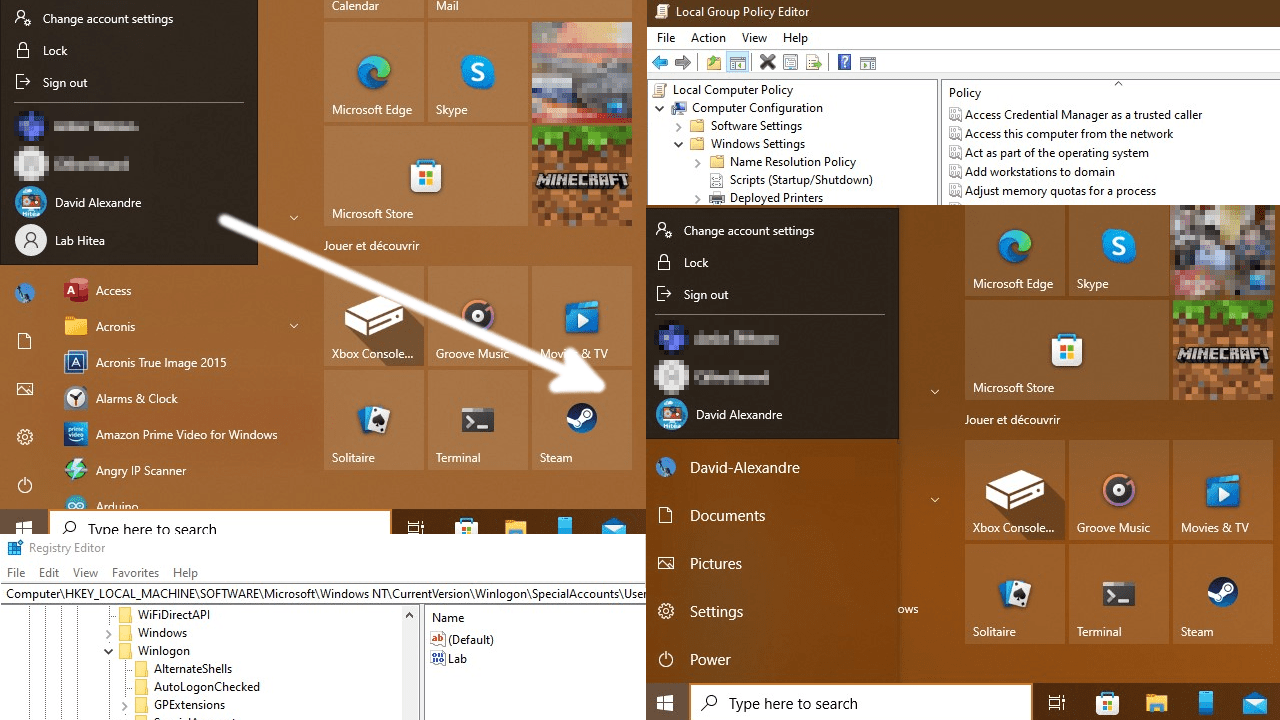Switch to the Lab Hitea user account

(79, 241)
